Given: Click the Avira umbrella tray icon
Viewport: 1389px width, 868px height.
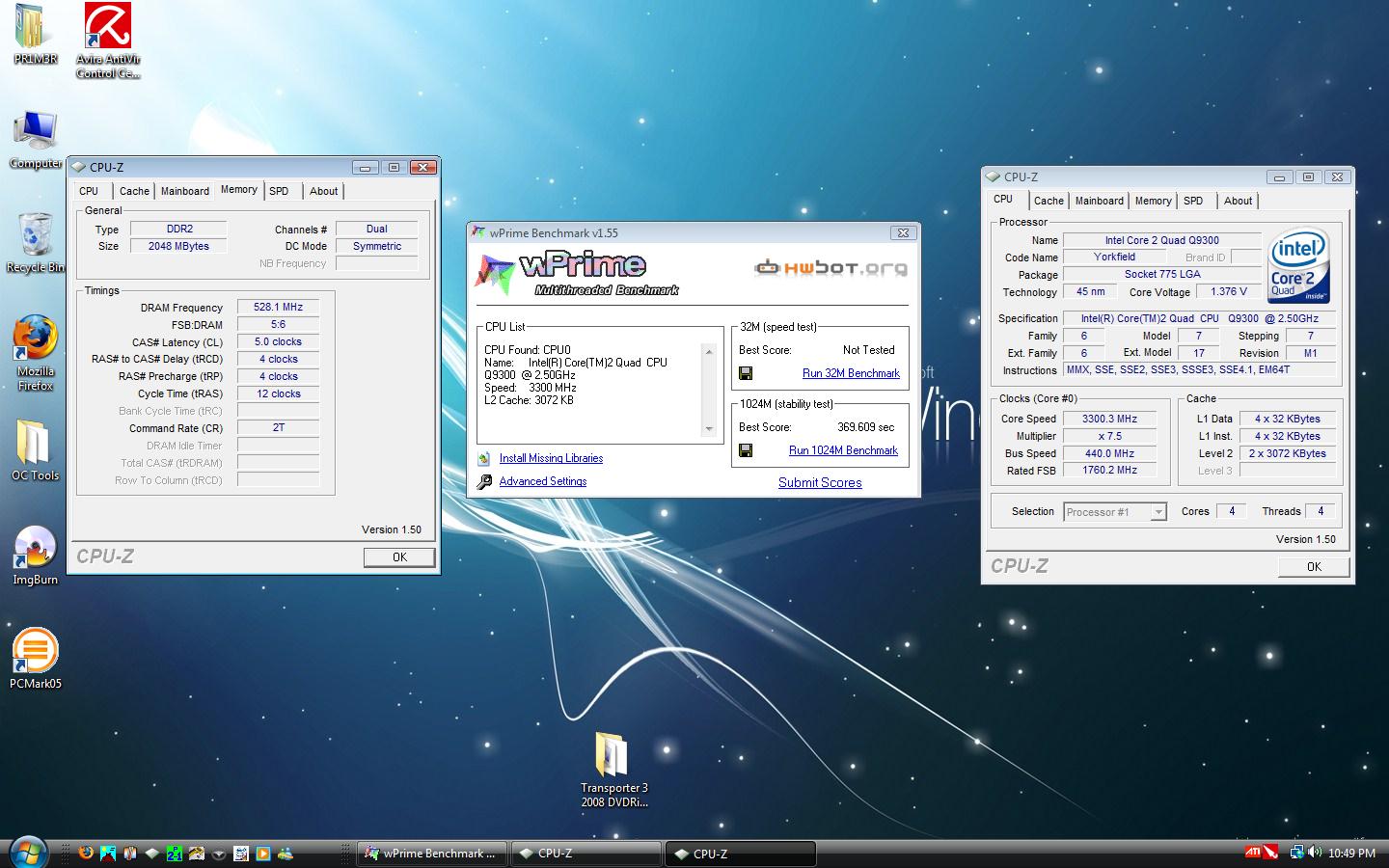Looking at the screenshot, I should tap(1271, 853).
